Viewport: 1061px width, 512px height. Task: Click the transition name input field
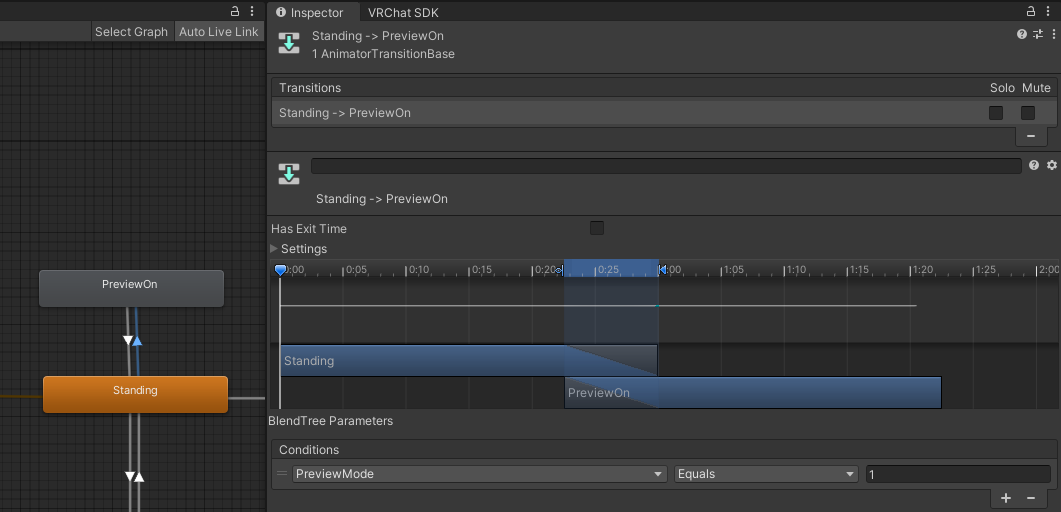pos(666,166)
